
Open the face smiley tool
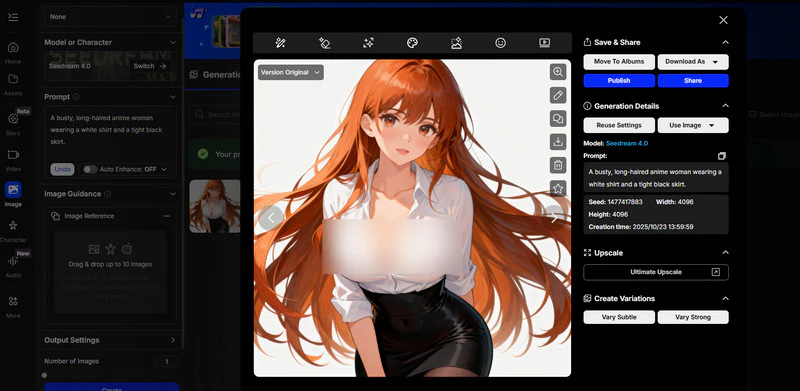pos(501,43)
